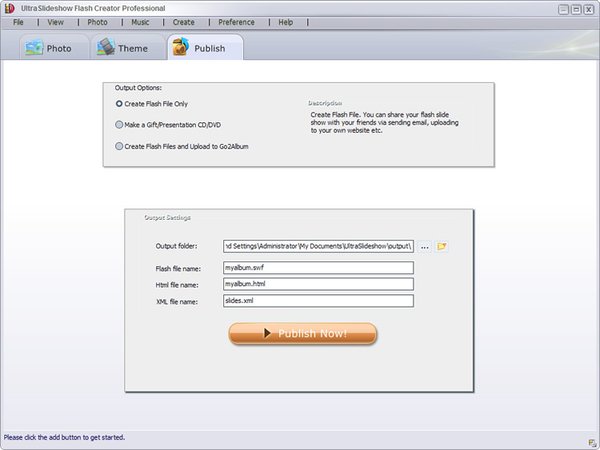Viewport: 600px width, 450px height.
Task: Close the UltraSlideshow window
Action: point(589,10)
